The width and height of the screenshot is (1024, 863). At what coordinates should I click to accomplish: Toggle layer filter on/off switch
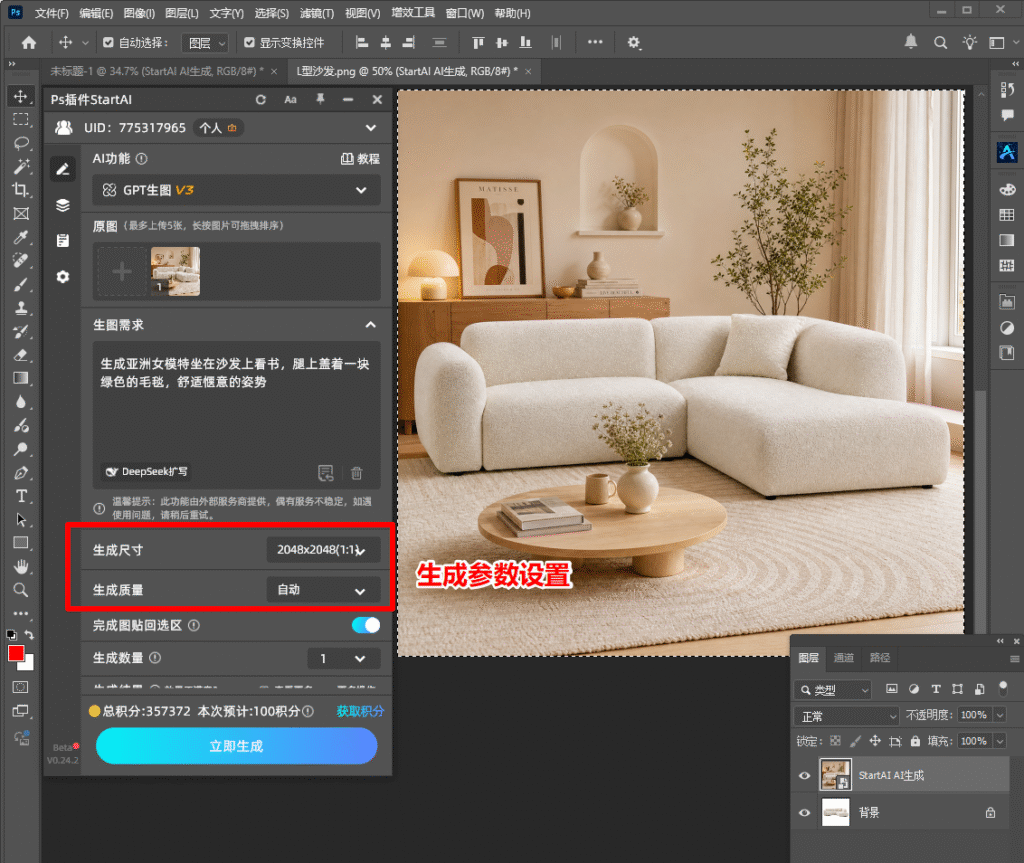[x=1003, y=687]
